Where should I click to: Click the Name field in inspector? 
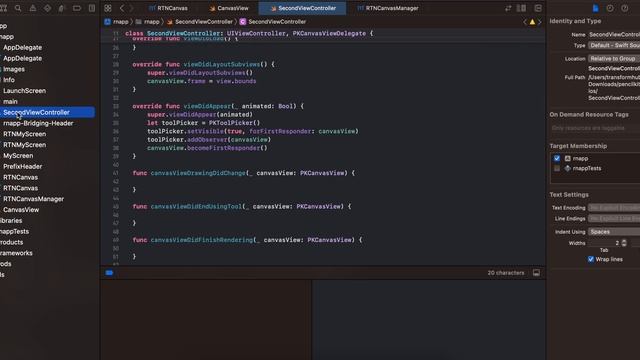point(614,35)
